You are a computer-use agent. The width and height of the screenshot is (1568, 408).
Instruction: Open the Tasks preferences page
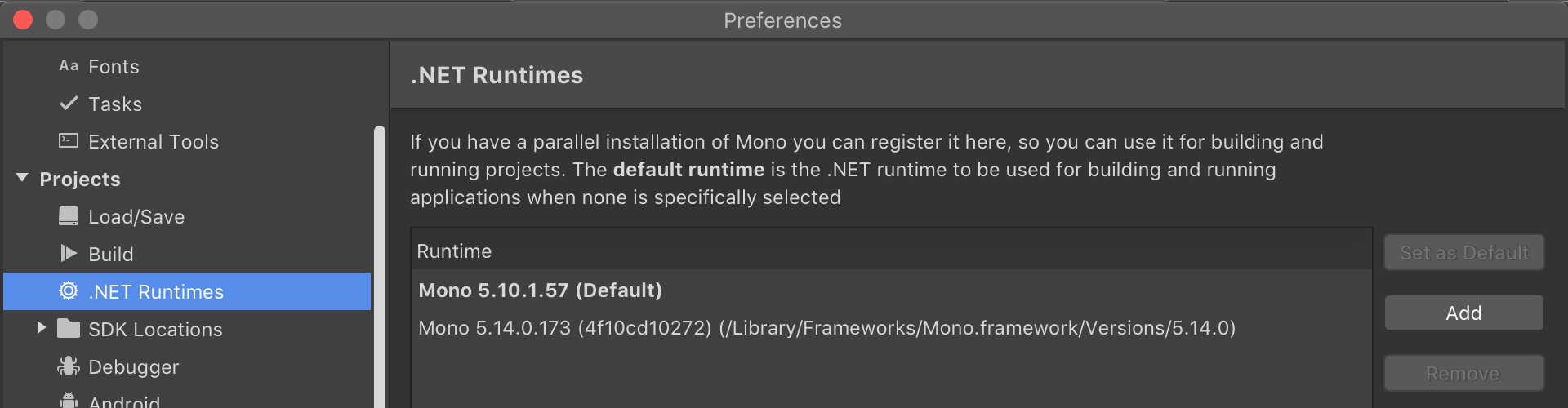click(115, 104)
